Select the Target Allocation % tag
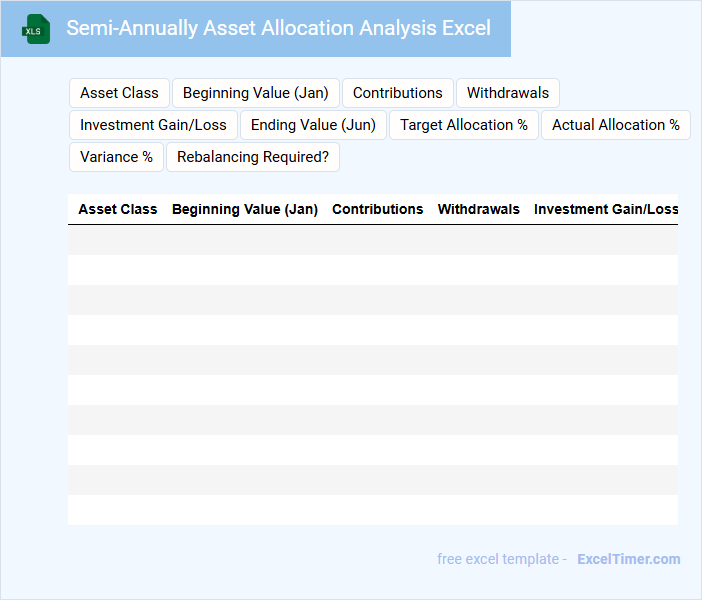Screen dimensions: 702x600 [x=464, y=125]
